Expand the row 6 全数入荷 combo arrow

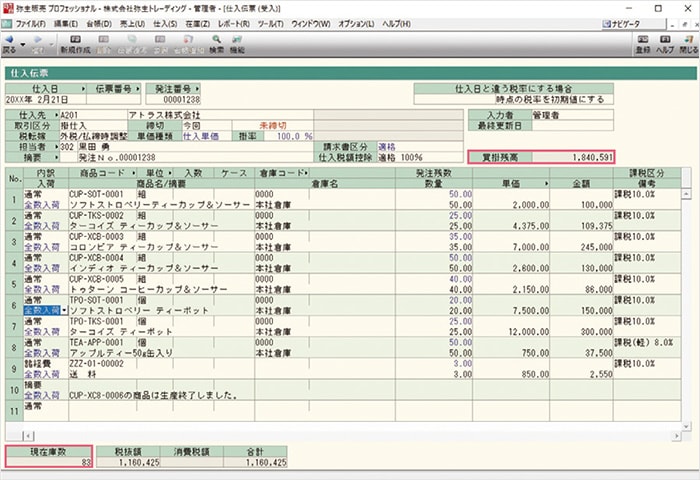click(x=65, y=311)
